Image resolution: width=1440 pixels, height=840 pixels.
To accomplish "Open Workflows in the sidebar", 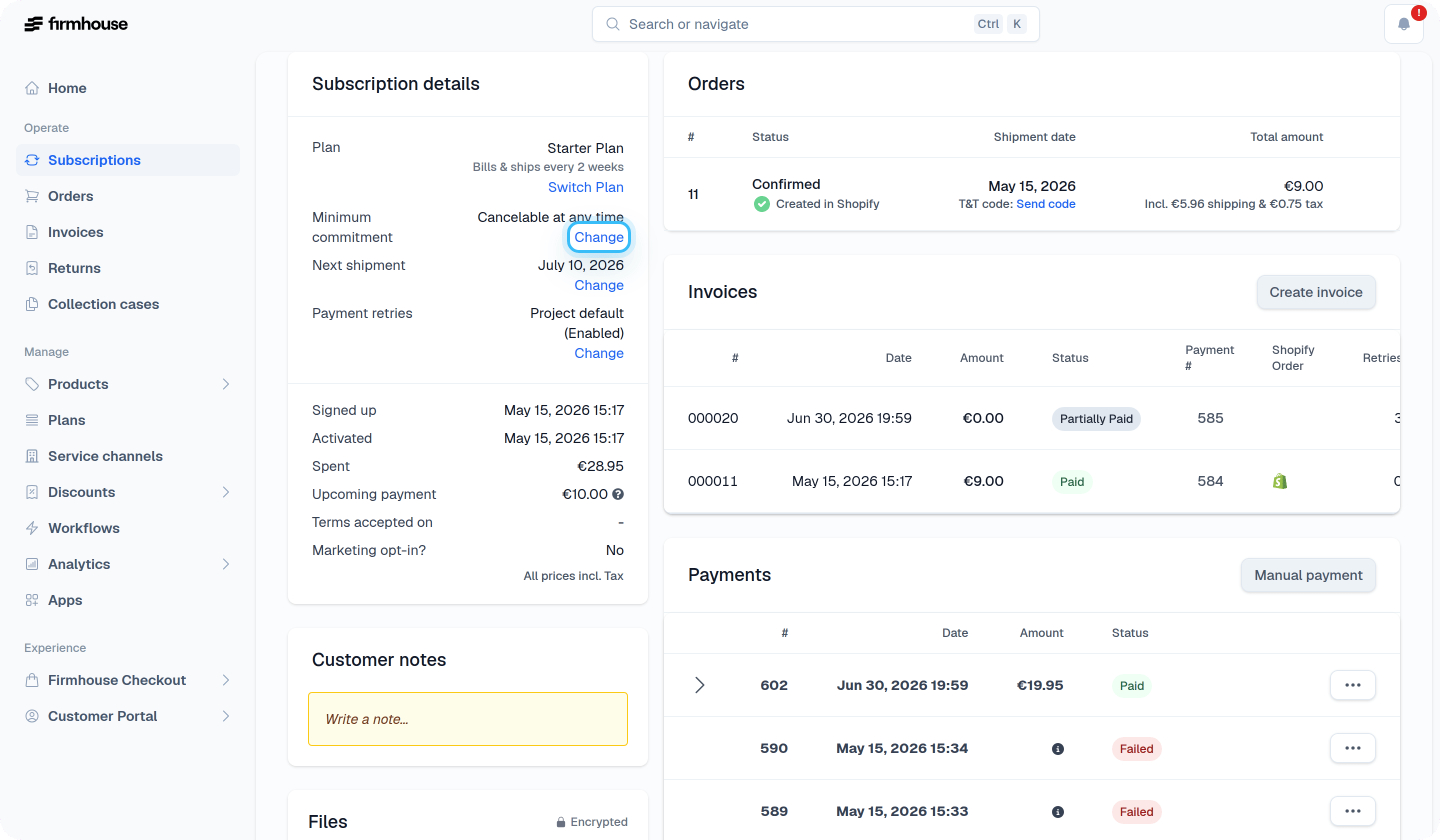I will tap(128, 528).
